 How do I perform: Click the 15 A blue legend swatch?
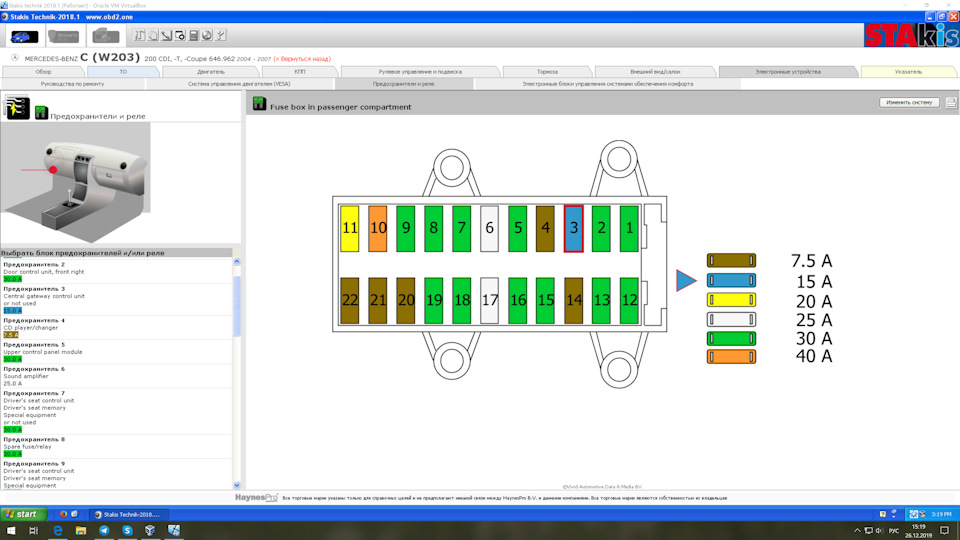pyautogui.click(x=731, y=280)
